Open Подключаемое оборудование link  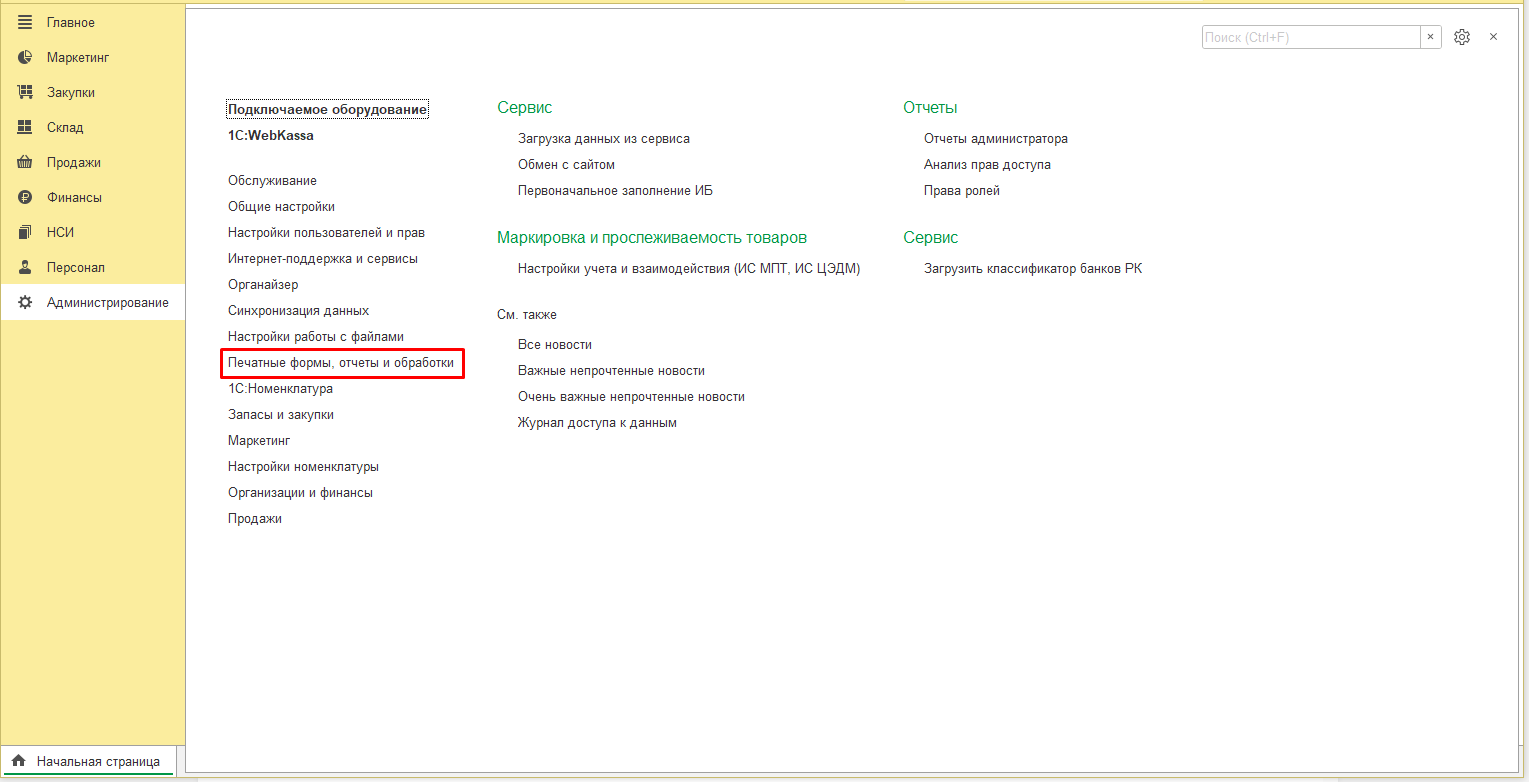pos(327,109)
